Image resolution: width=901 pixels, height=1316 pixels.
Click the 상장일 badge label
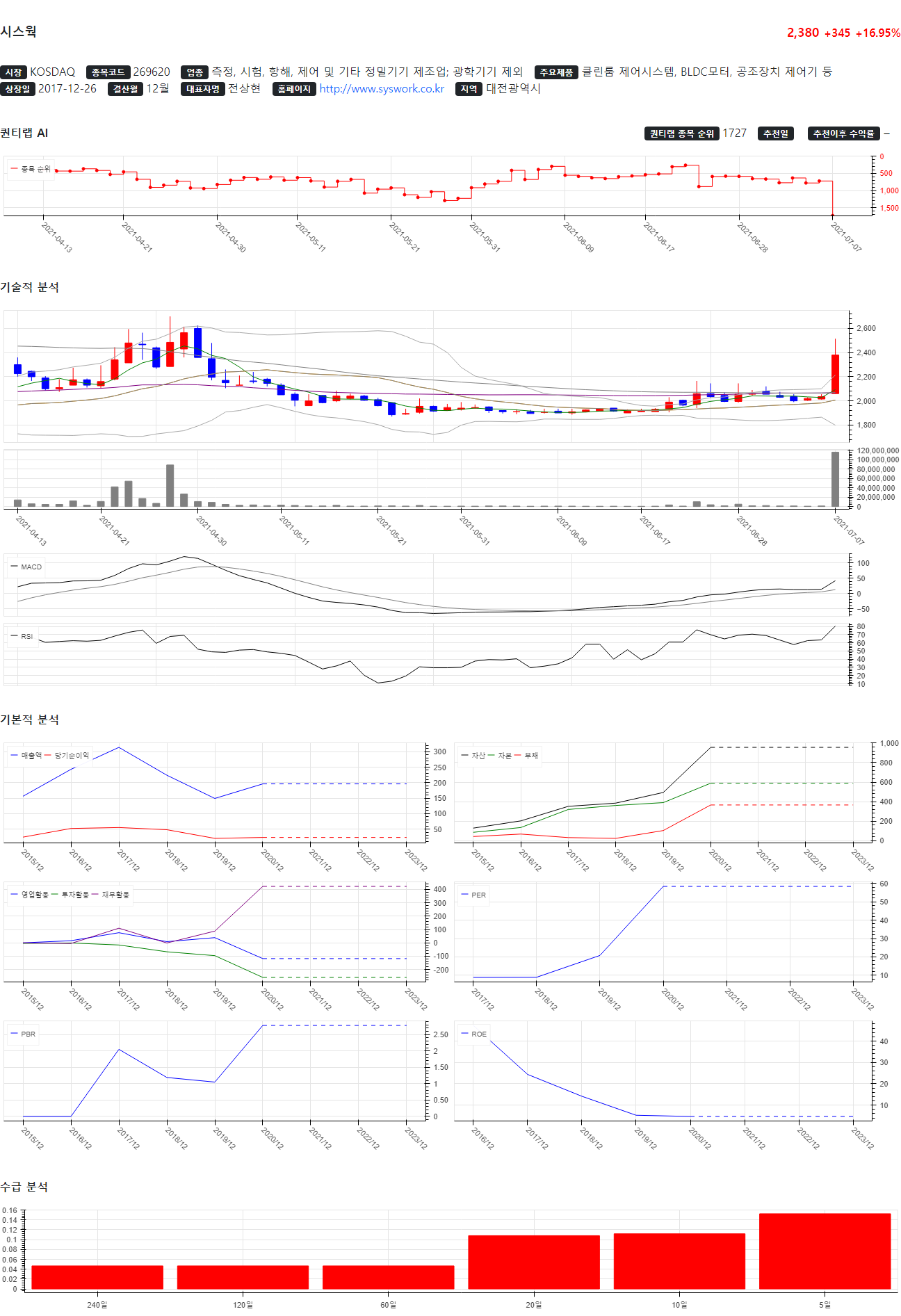(x=17, y=89)
